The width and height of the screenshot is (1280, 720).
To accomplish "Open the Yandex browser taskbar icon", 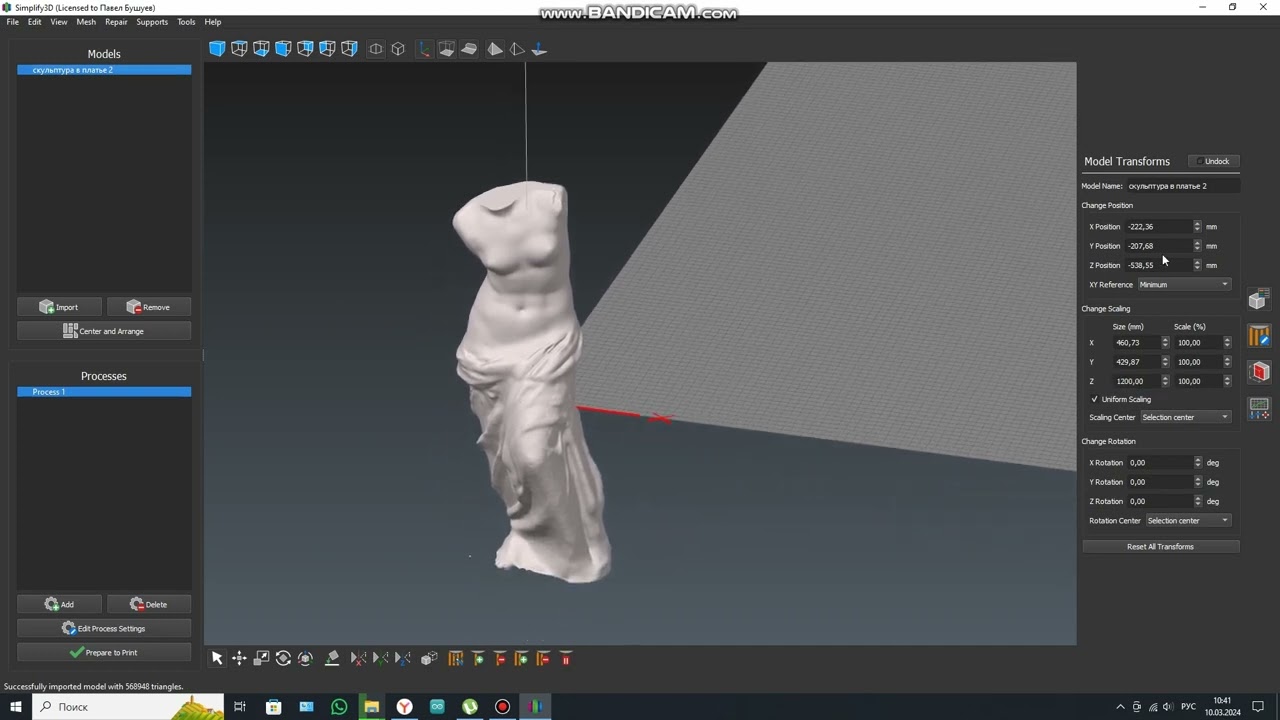I will coord(404,707).
